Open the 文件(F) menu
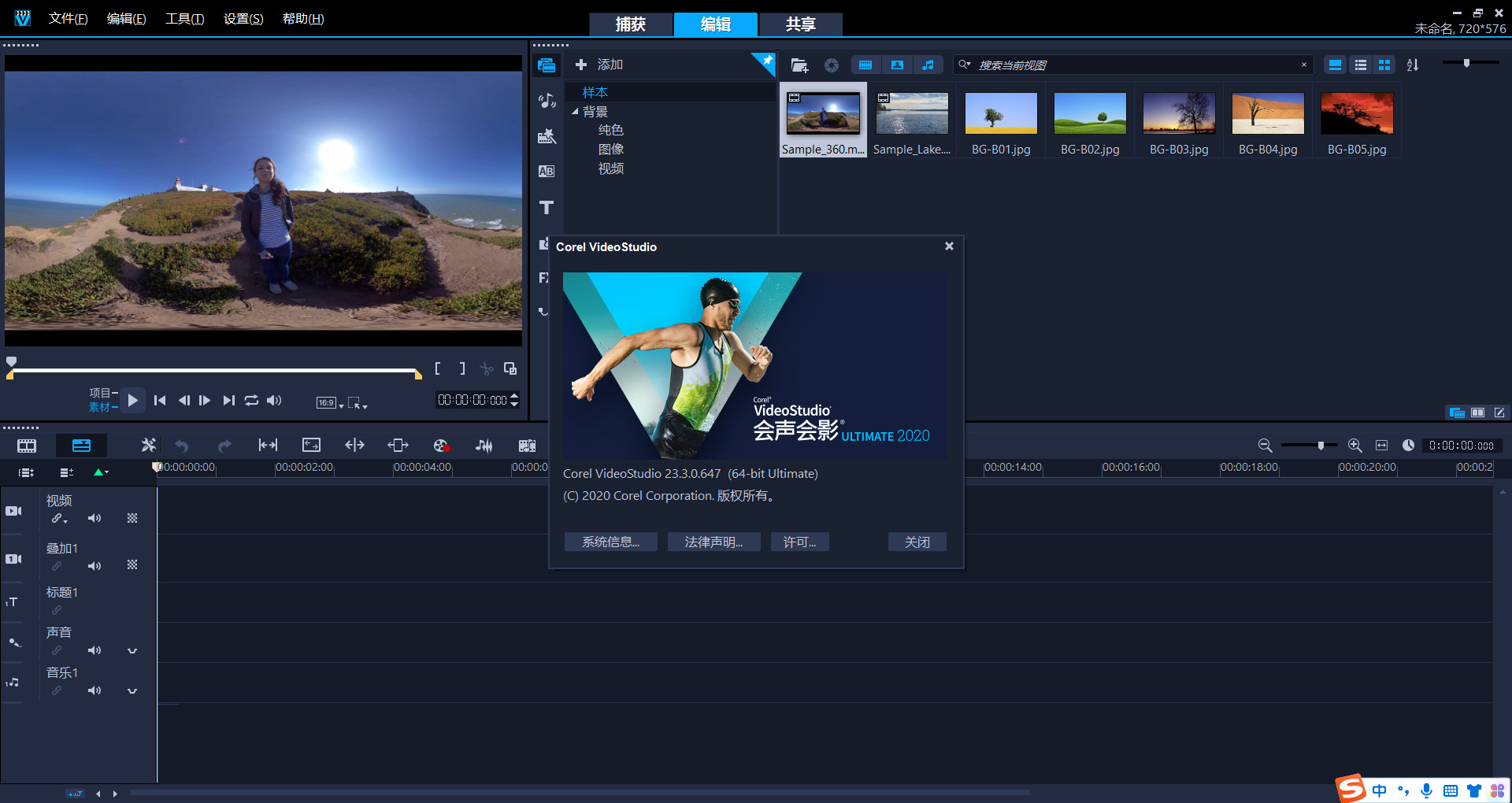The width and height of the screenshot is (1512, 803). click(68, 18)
